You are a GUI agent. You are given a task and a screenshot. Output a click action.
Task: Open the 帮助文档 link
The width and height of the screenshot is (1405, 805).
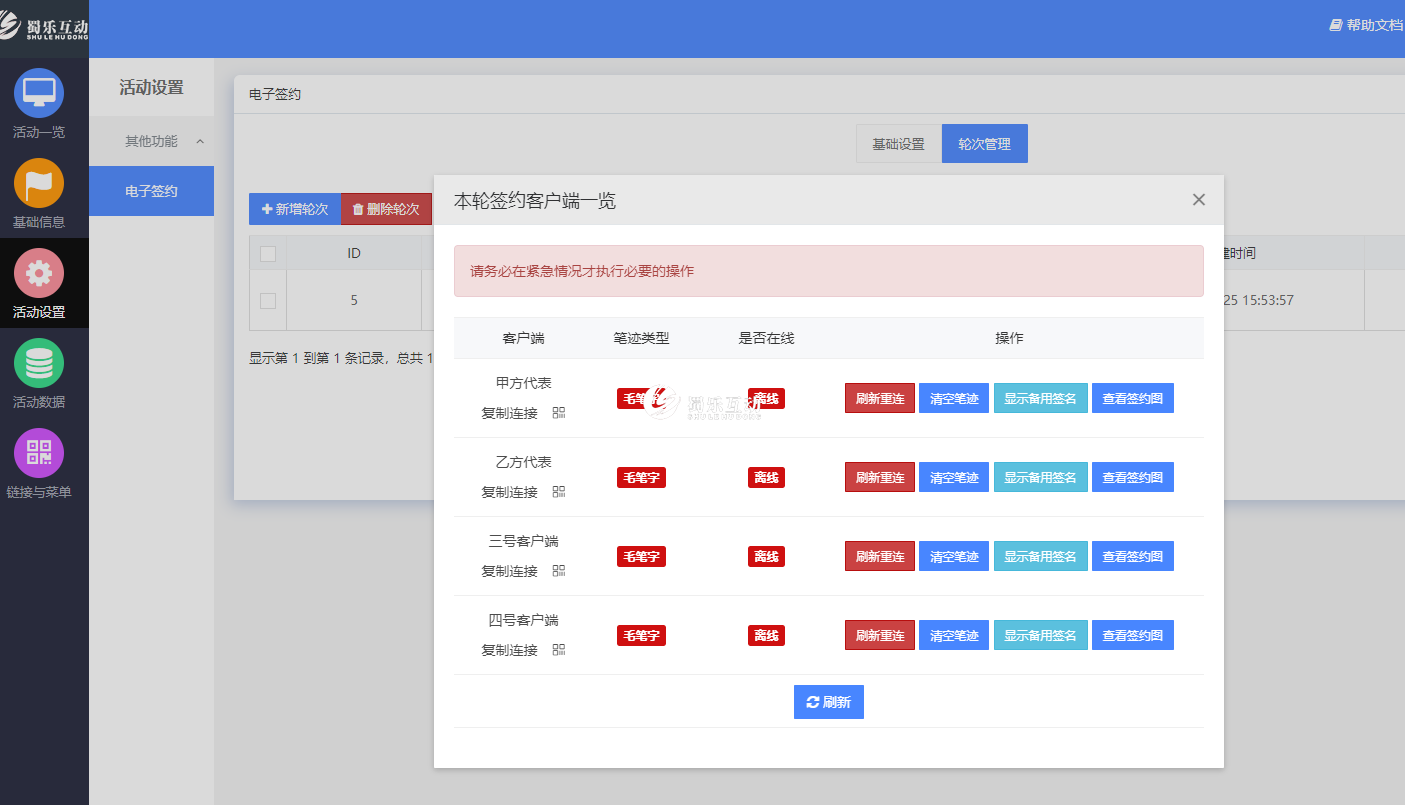1366,25
